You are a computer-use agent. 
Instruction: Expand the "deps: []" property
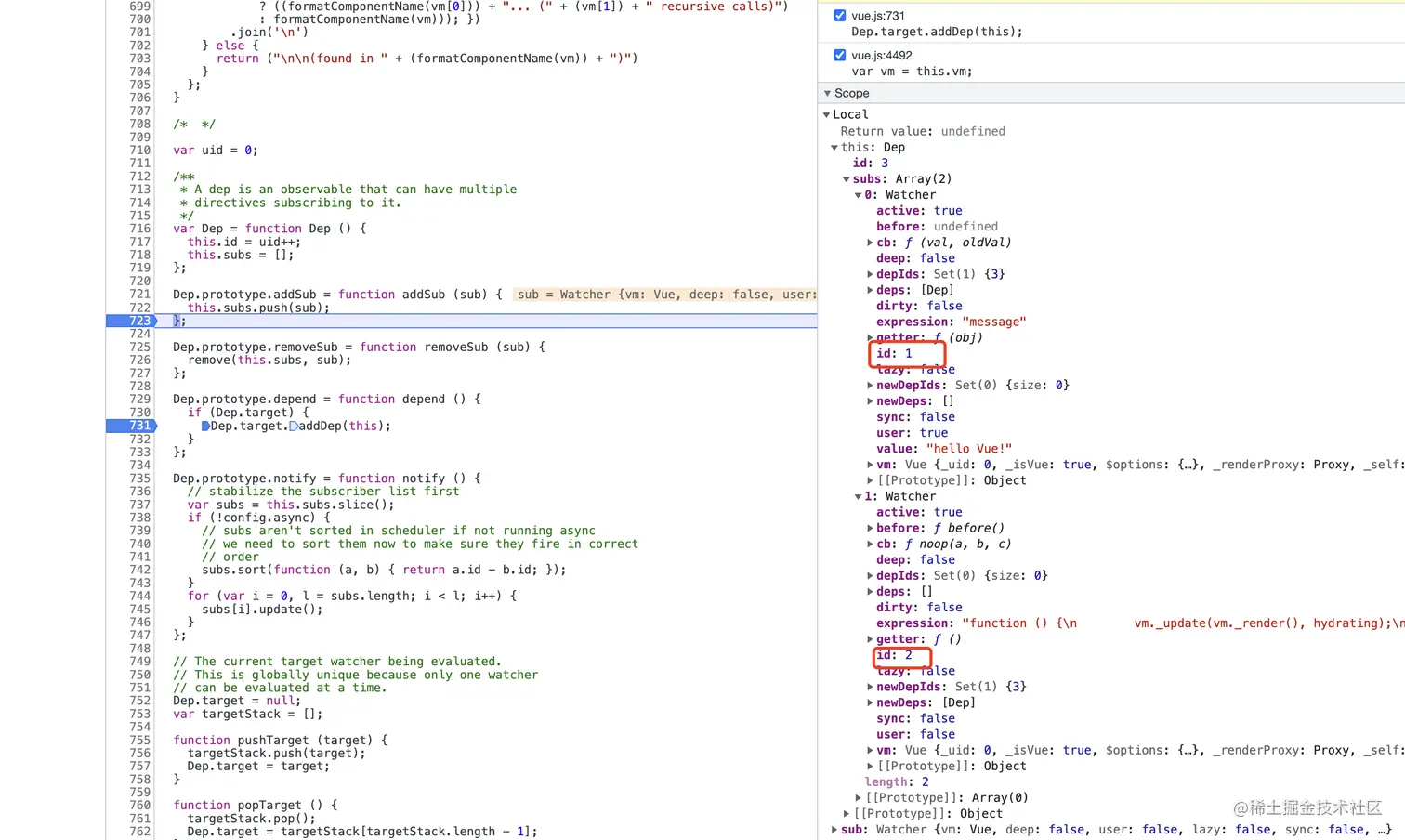[870, 592]
